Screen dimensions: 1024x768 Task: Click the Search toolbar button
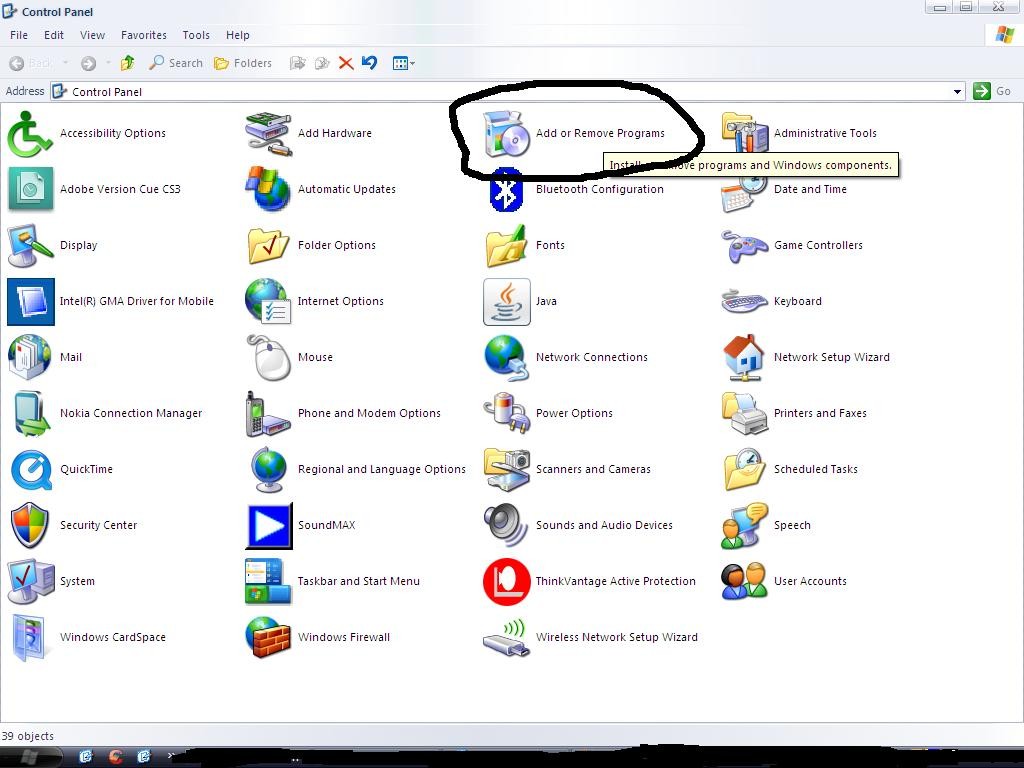(x=176, y=63)
